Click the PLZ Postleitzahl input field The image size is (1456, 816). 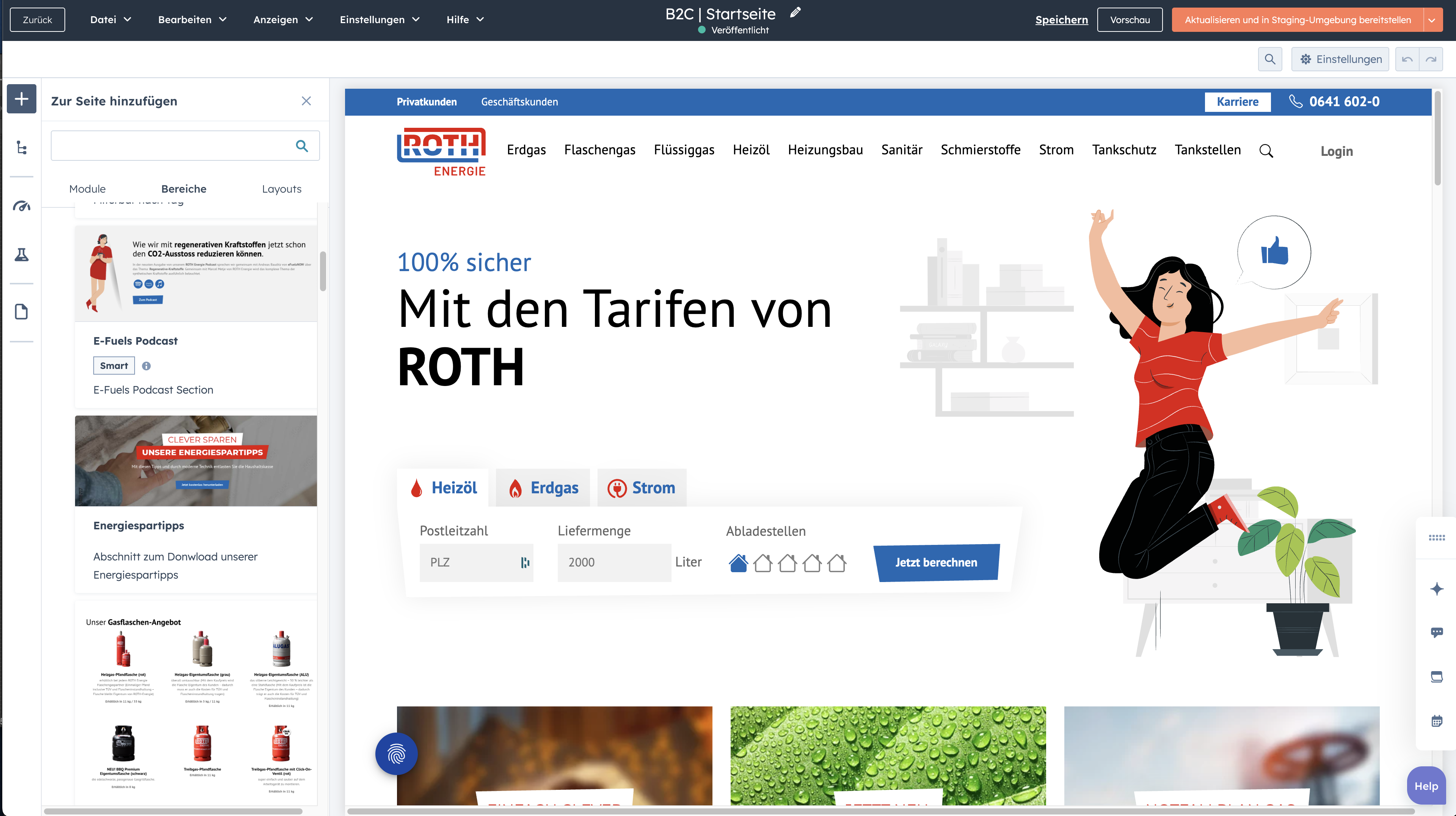[x=476, y=562]
